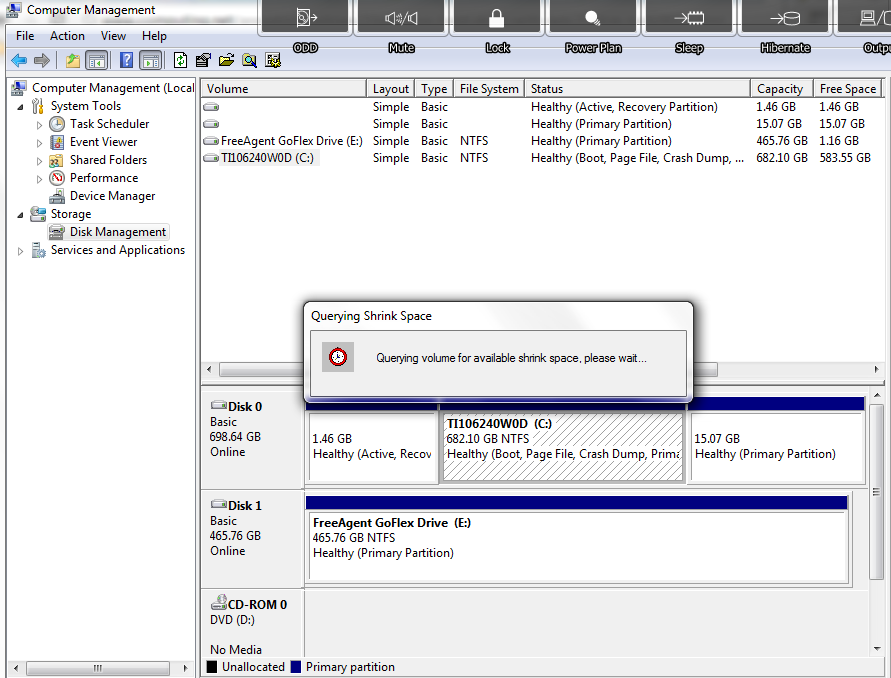This screenshot has width=891, height=678.
Task: Sort by the File System column header
Action: pos(489,89)
